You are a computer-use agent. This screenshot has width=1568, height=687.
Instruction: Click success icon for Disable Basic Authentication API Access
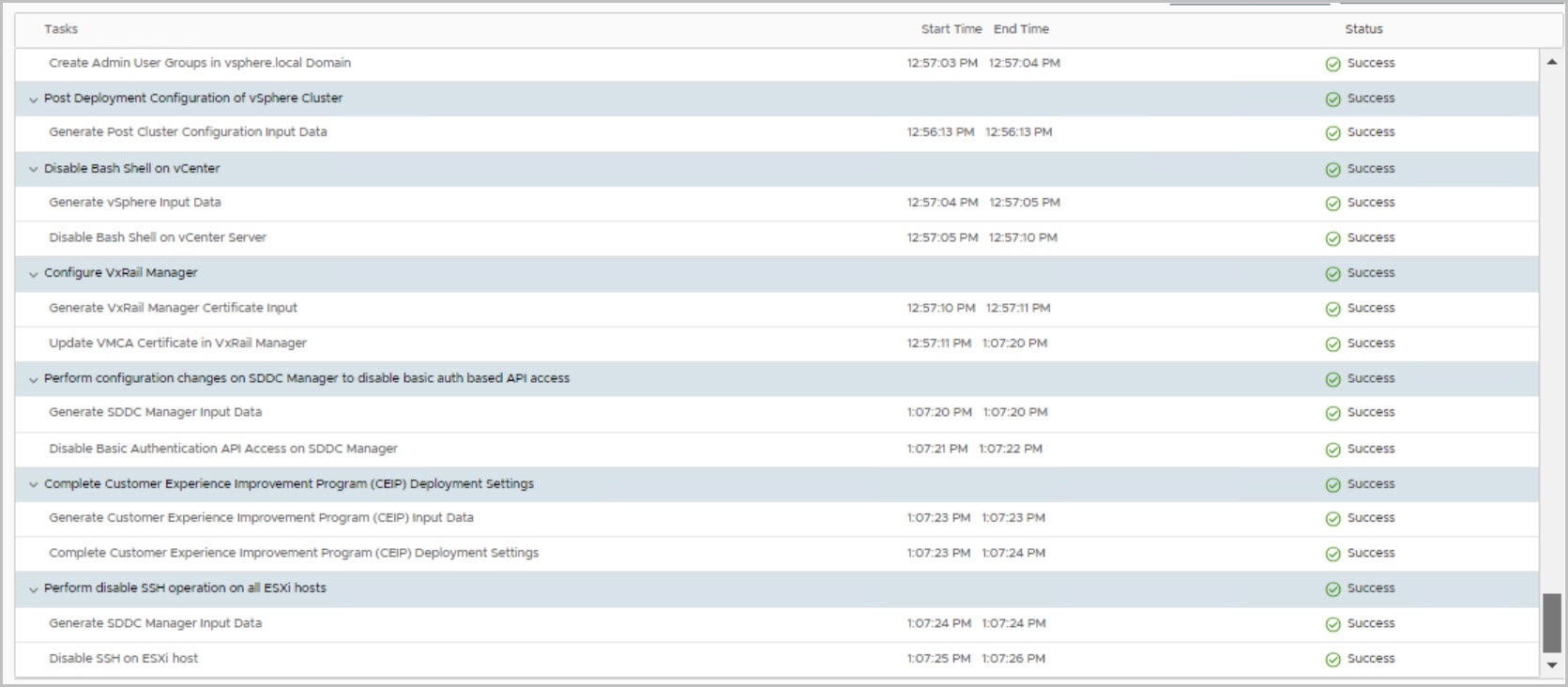[1332, 450]
